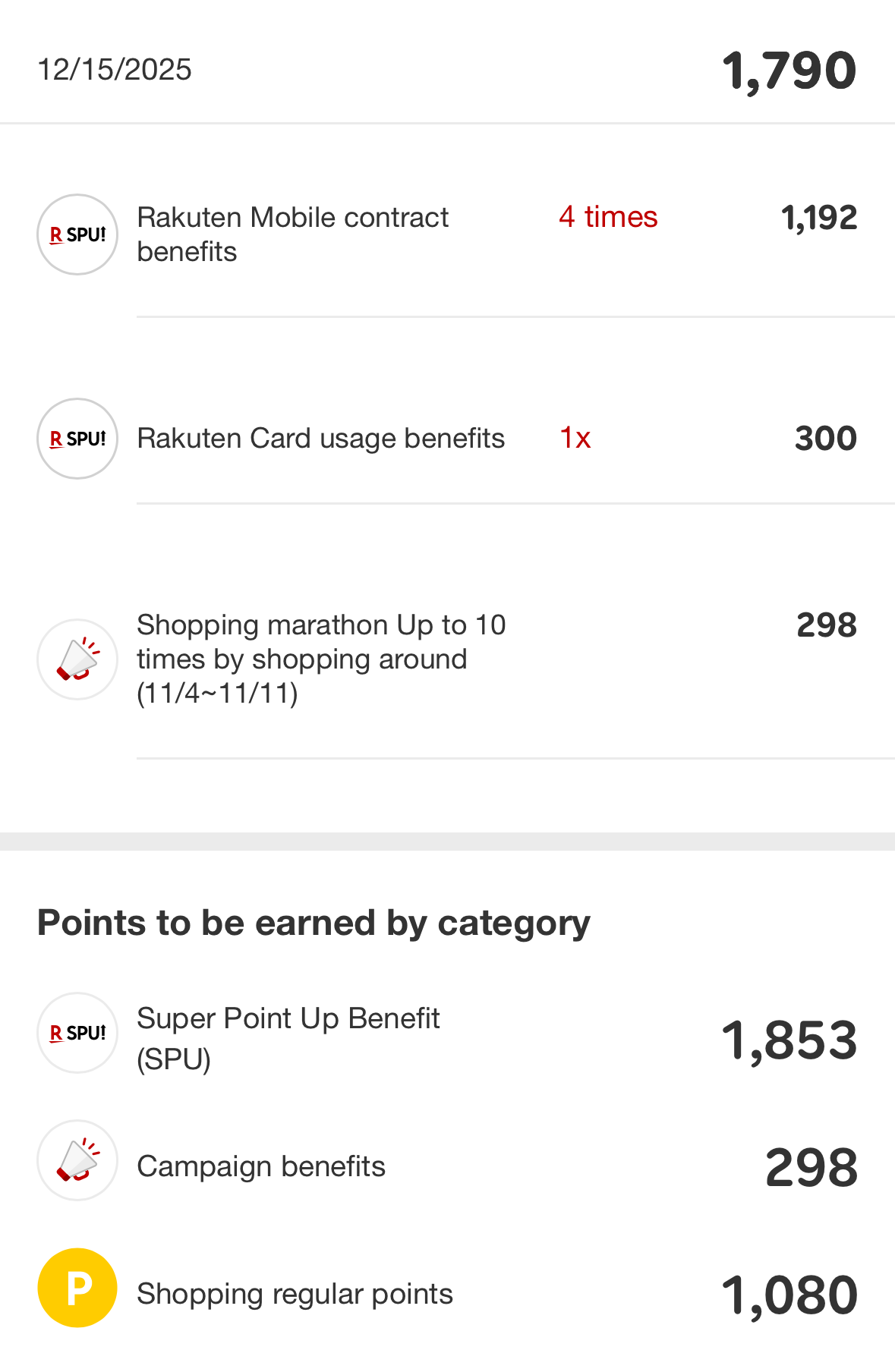Tap the SPU icon beside Rakuten Card usage benefits
This screenshot has width=895, height=1372.
(x=77, y=439)
